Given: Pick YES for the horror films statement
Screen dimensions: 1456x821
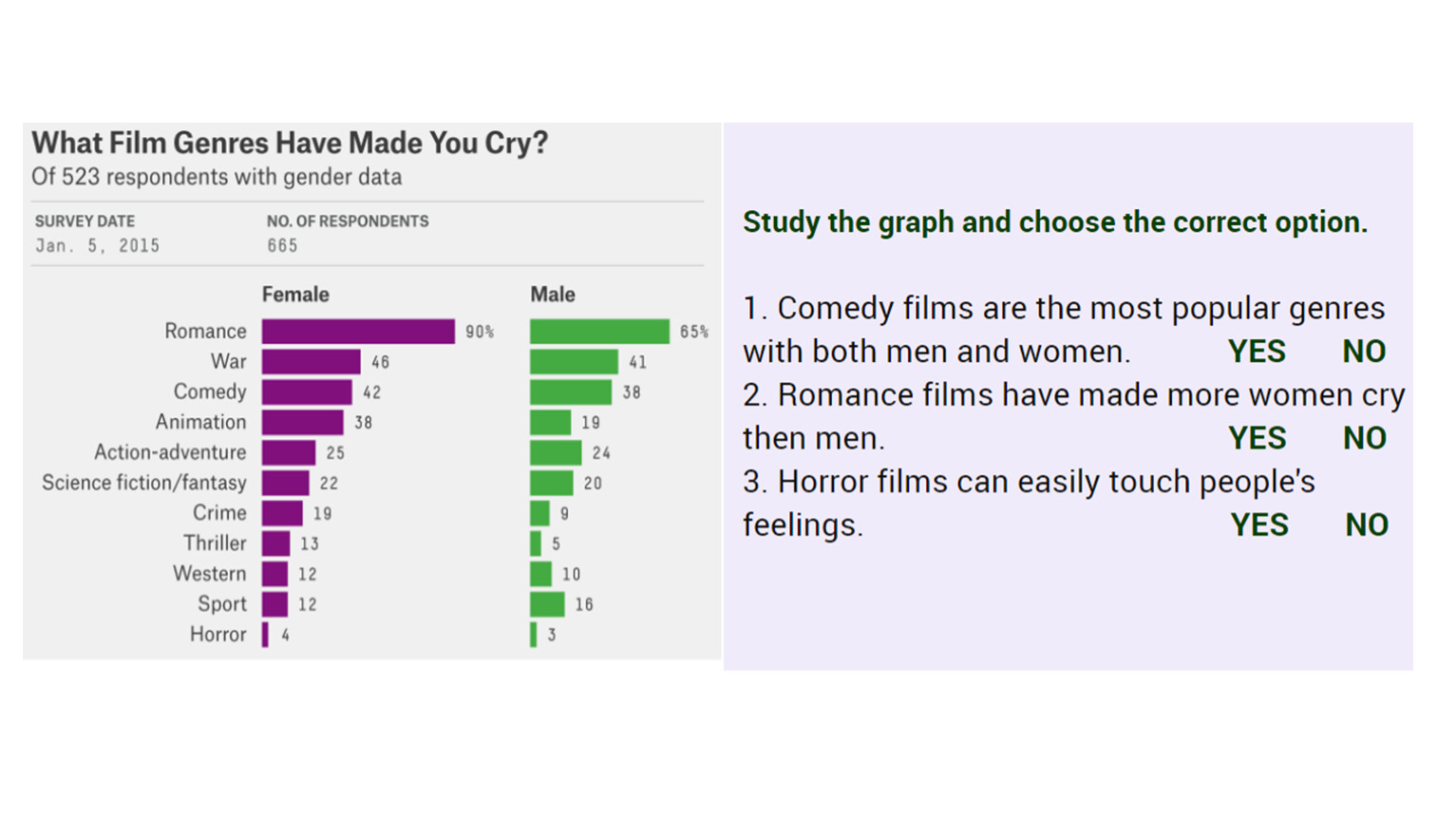Looking at the screenshot, I should [1259, 525].
